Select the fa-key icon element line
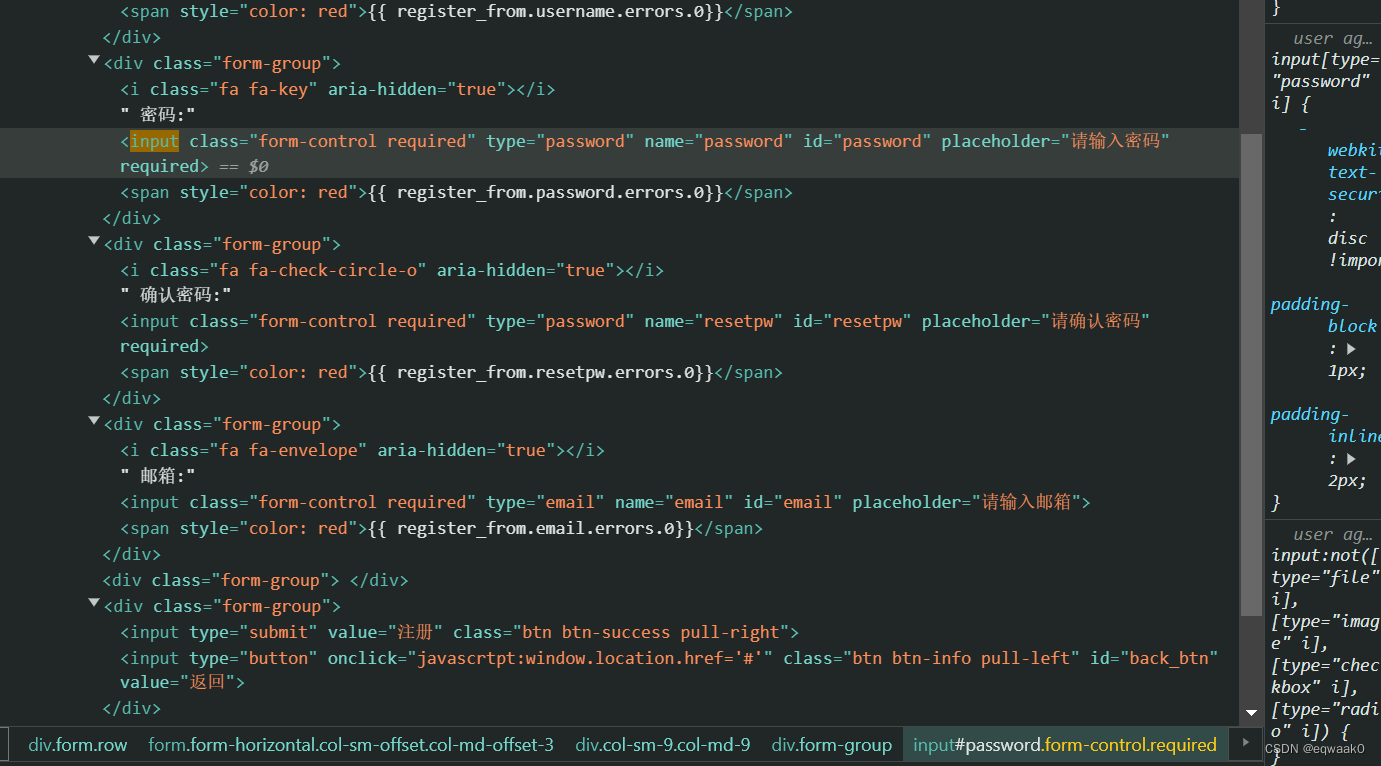1381x766 pixels. click(337, 90)
